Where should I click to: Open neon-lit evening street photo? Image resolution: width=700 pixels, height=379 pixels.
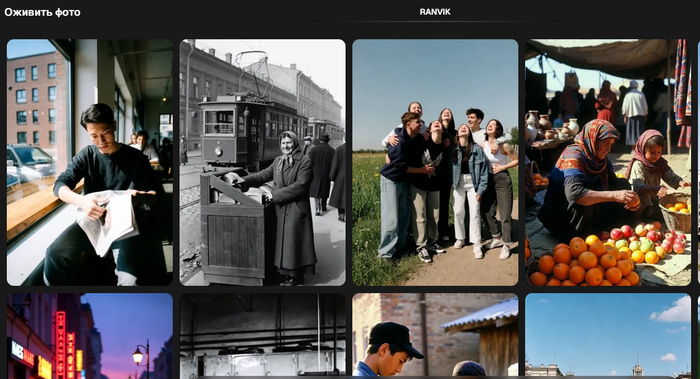pyautogui.click(x=90, y=336)
